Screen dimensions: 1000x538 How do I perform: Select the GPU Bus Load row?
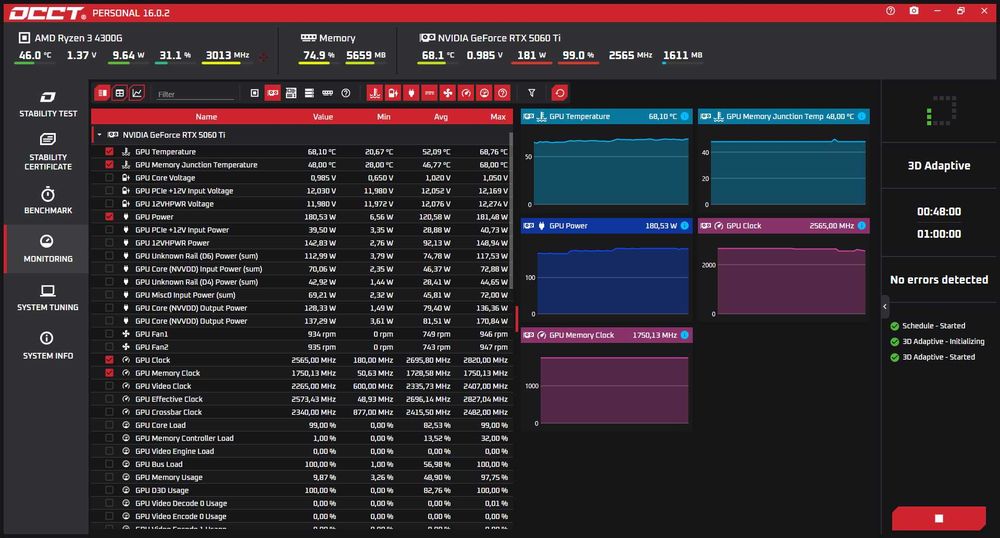tap(301, 464)
